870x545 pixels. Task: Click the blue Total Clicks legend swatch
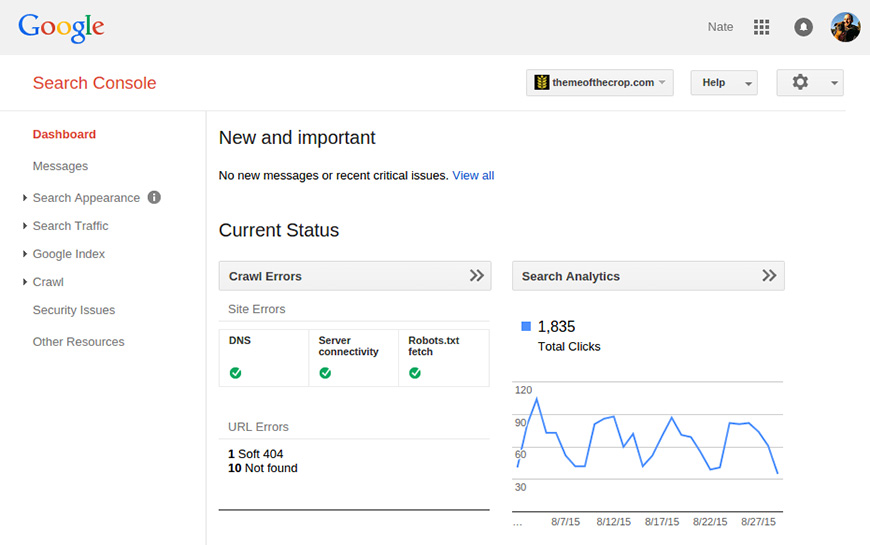coord(526,326)
